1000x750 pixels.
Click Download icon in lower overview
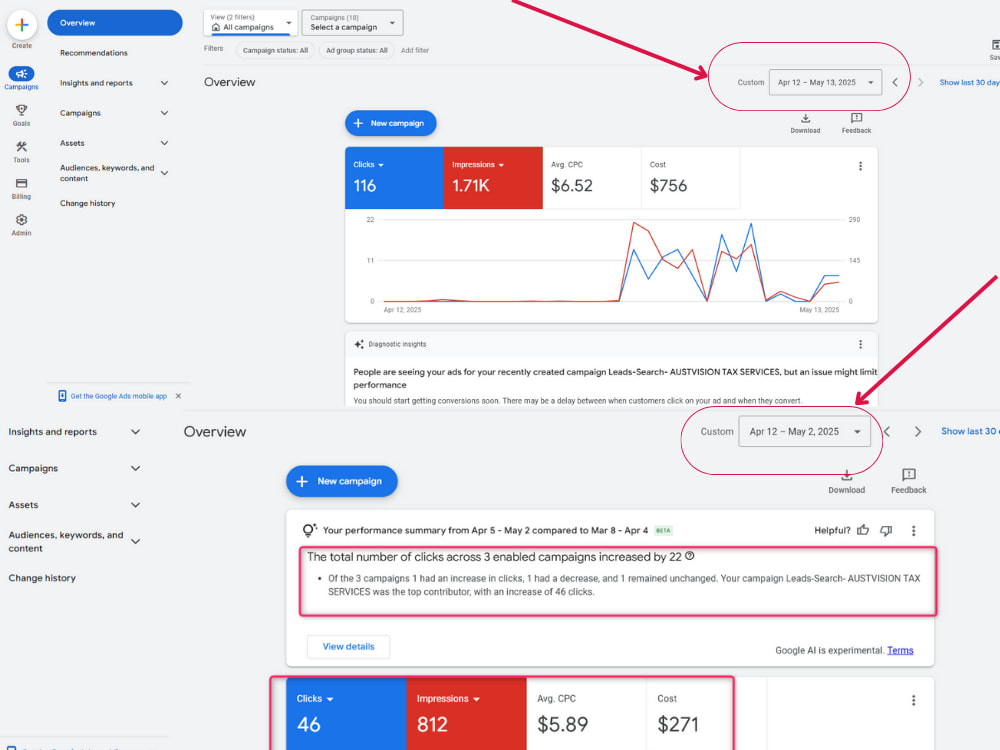pyautogui.click(x=846, y=475)
